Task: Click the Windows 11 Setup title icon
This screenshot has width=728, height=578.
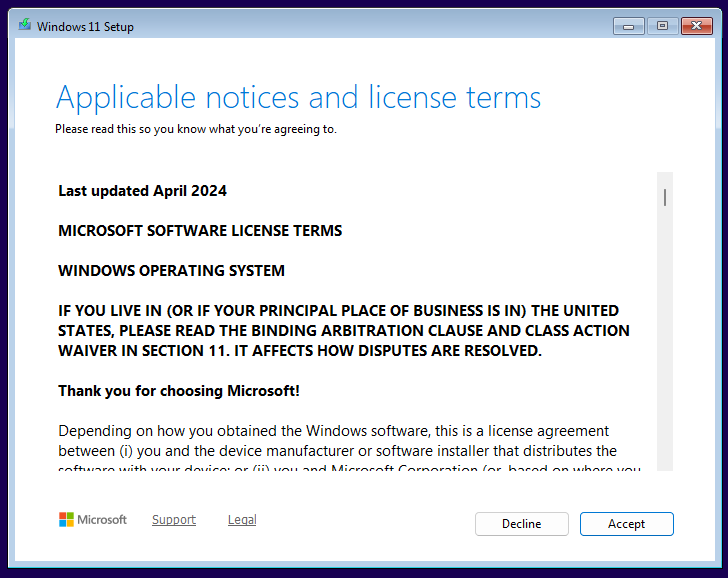Action: [x=25, y=24]
